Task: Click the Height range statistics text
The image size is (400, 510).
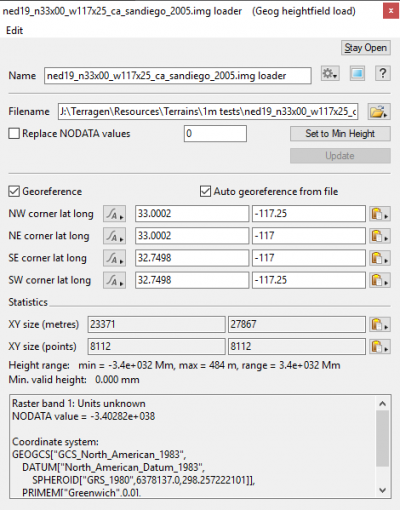Action: point(174,365)
